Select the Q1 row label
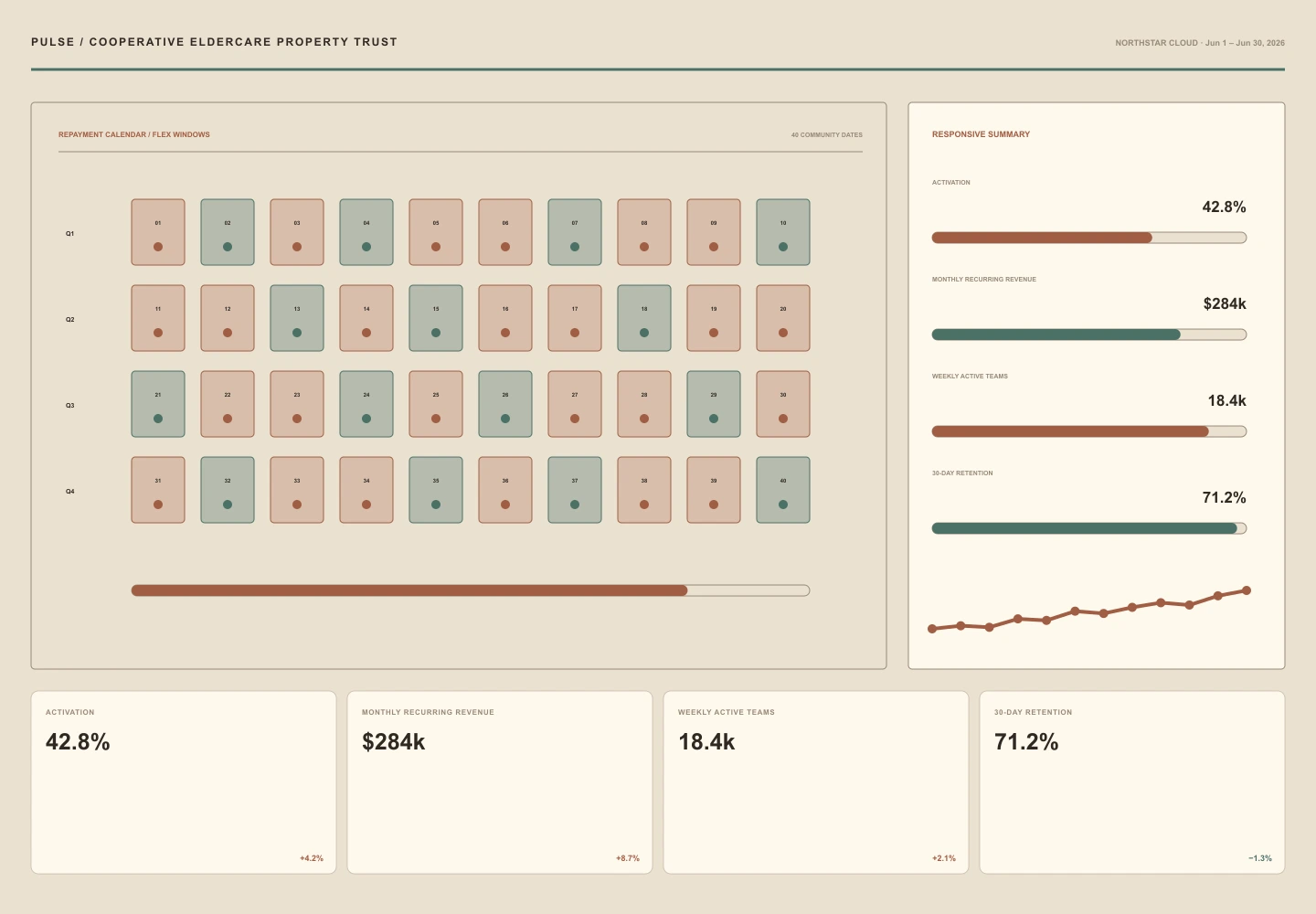The height and width of the screenshot is (914, 1316). point(69,234)
